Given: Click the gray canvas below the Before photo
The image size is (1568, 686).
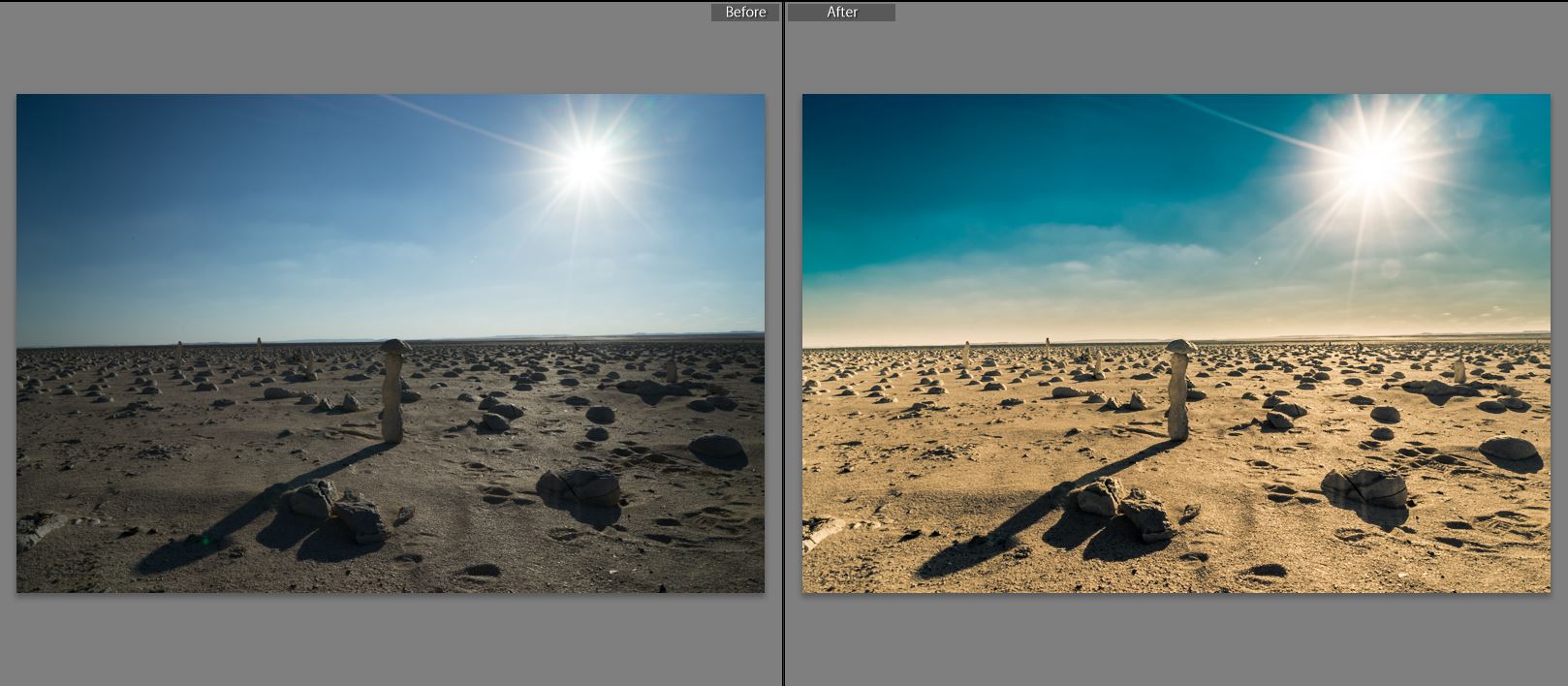Looking at the screenshot, I should tap(388, 639).
